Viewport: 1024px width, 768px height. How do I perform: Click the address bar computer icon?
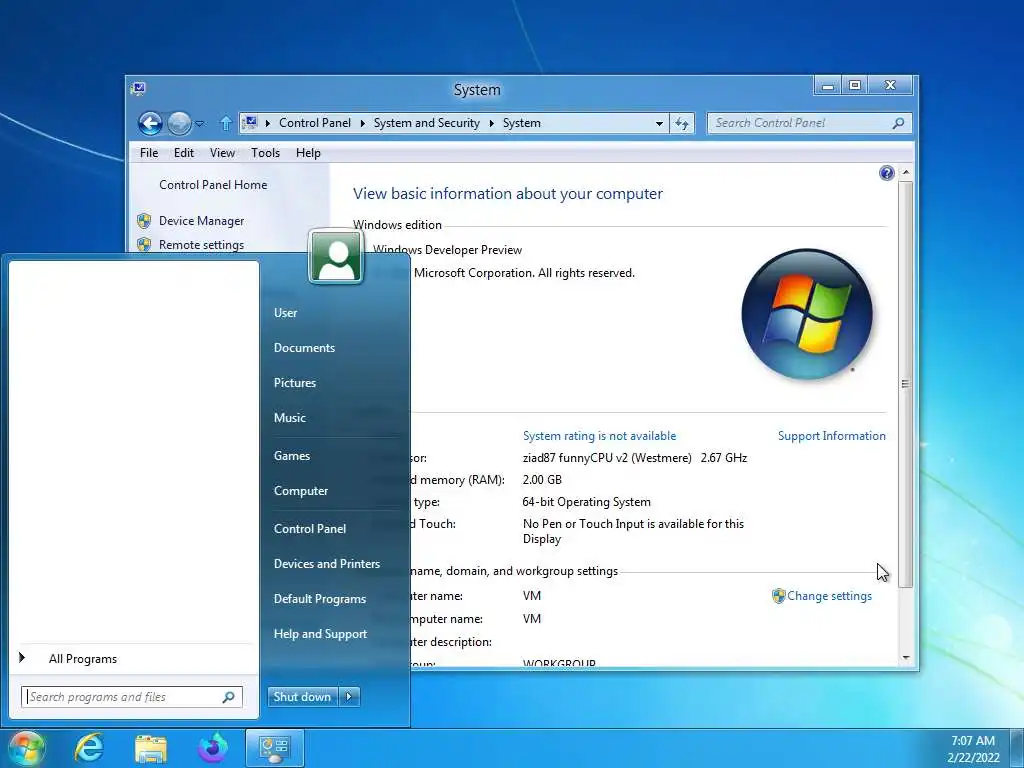[x=249, y=122]
